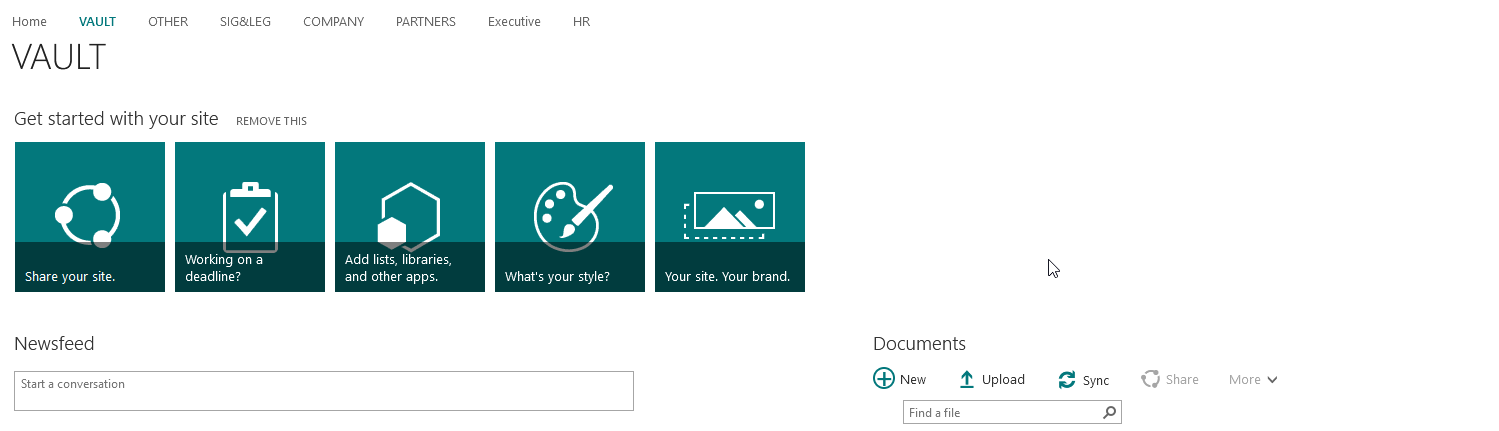Open the SIG&LEG navigation link
The height and width of the screenshot is (431, 1499).
(245, 21)
